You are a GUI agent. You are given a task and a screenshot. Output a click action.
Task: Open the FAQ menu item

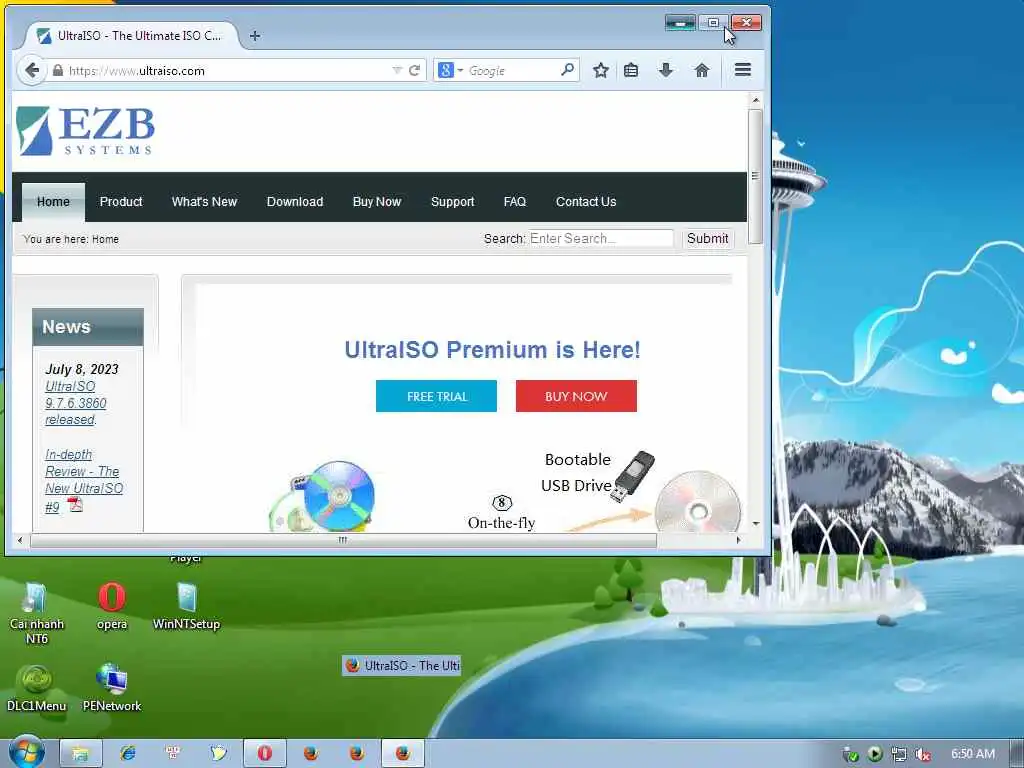tap(515, 202)
